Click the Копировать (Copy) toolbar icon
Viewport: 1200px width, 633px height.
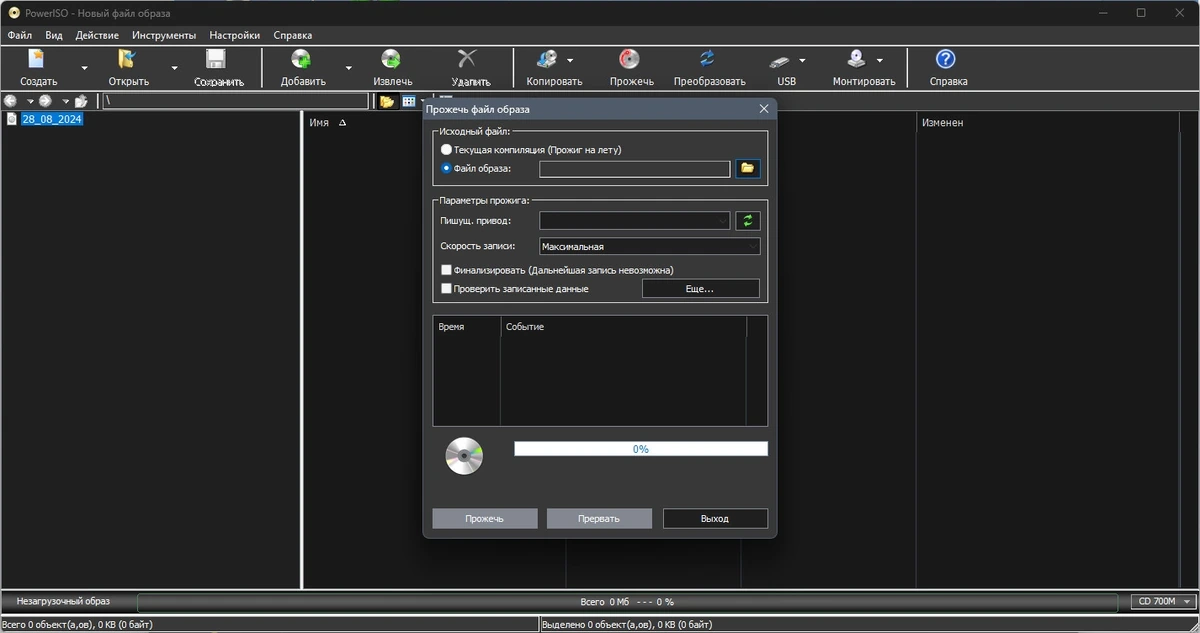pos(547,59)
